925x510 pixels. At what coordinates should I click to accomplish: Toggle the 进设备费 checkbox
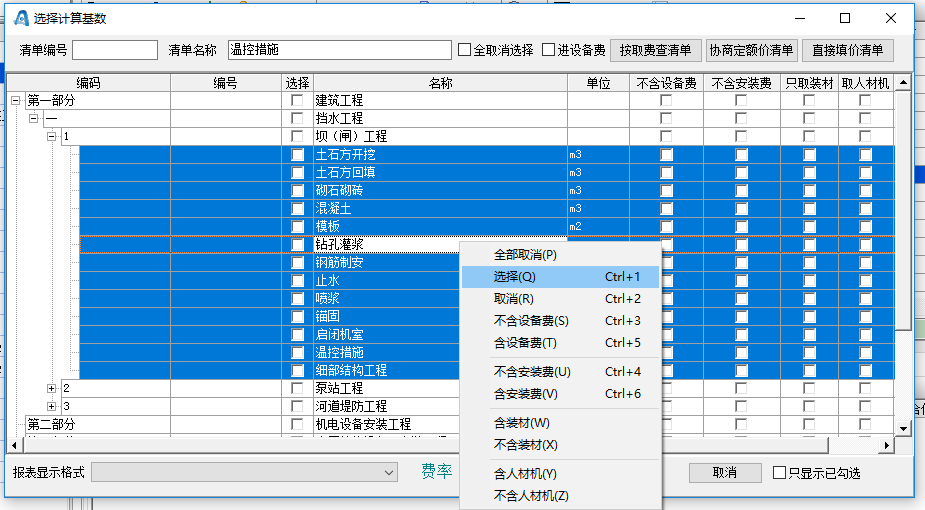point(549,50)
